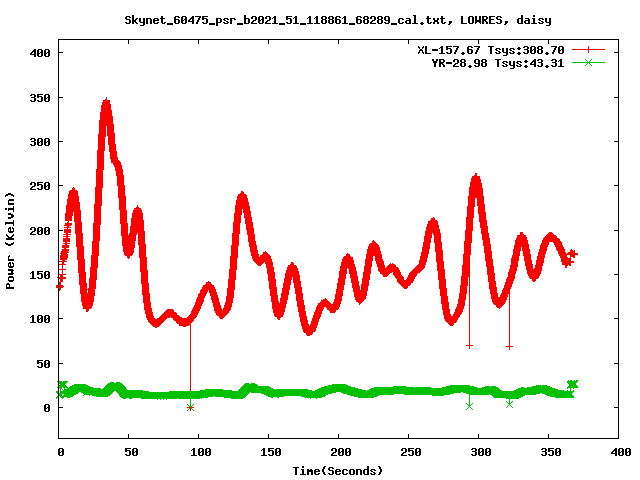
Task: Click y-axis tick label 150
Action: tap(40, 275)
